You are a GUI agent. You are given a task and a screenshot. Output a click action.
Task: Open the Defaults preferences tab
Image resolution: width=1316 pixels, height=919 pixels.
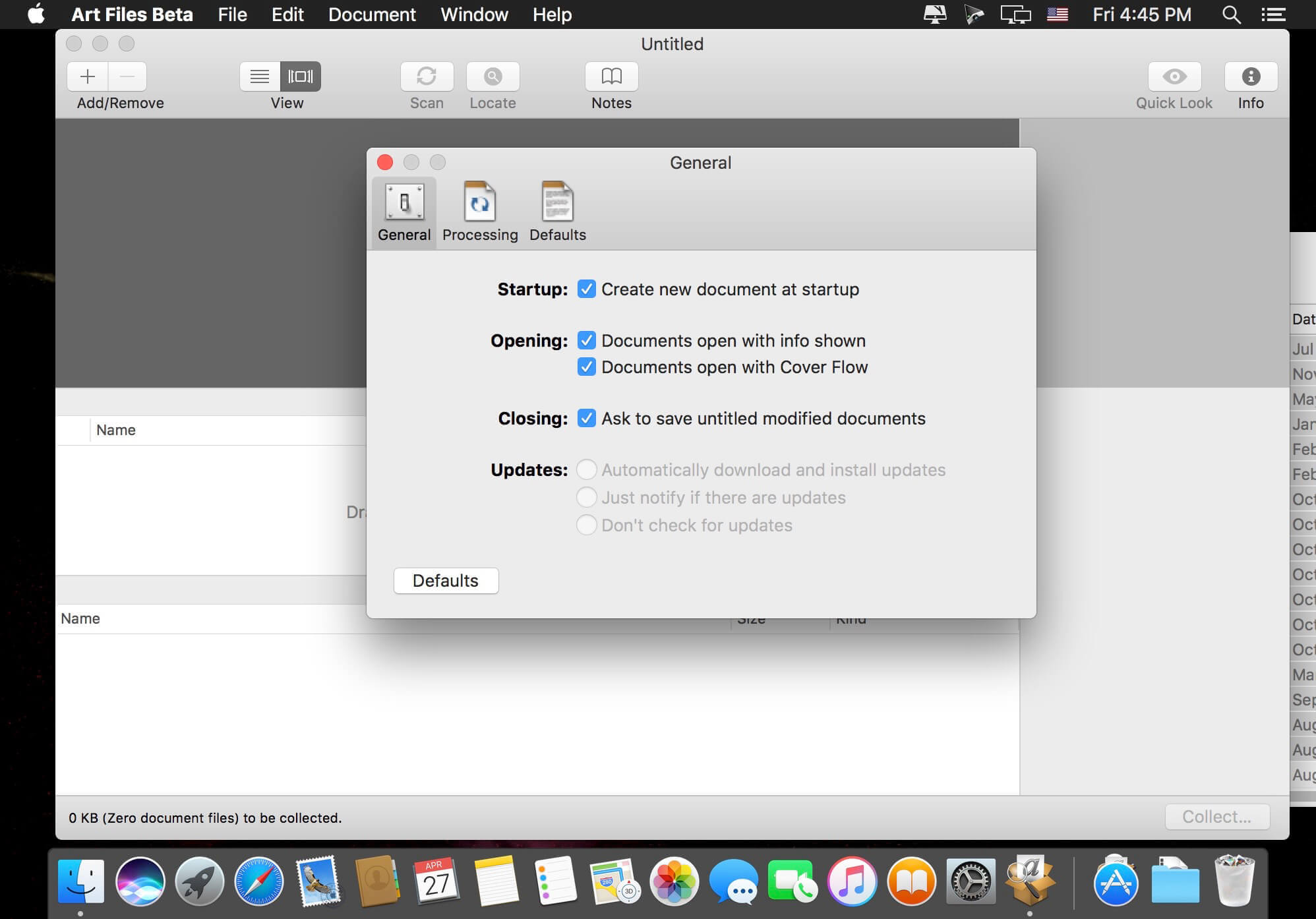(x=557, y=212)
